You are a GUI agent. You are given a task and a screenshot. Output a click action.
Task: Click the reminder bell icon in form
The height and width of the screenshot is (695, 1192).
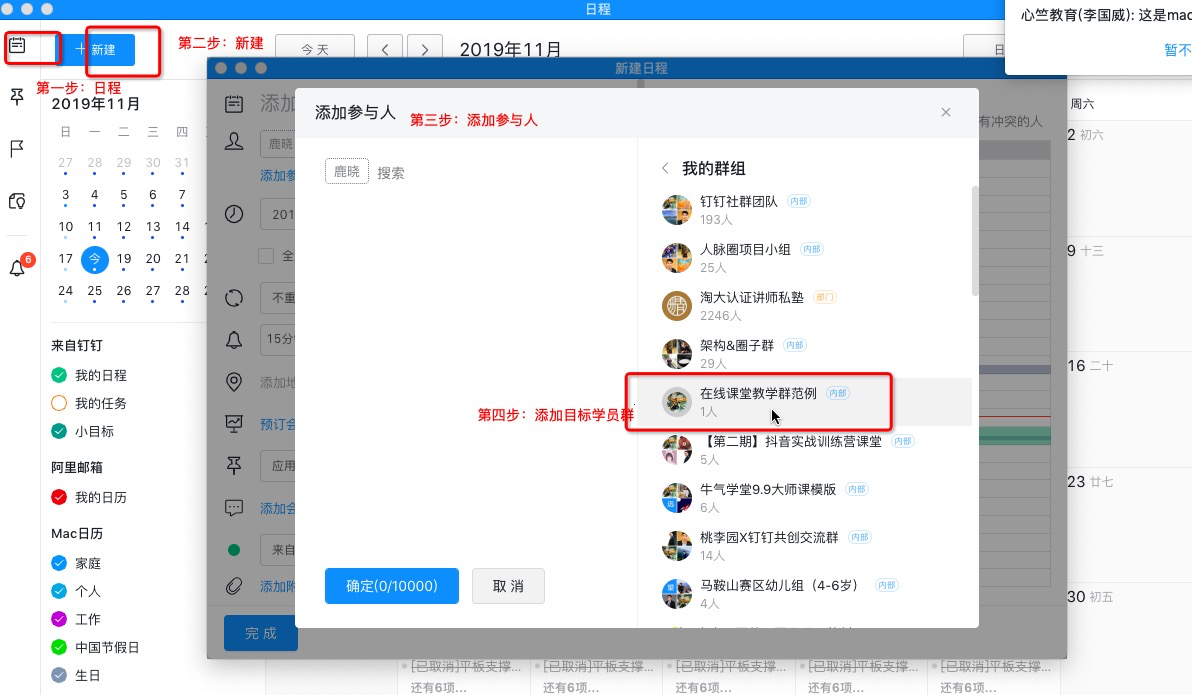234,340
